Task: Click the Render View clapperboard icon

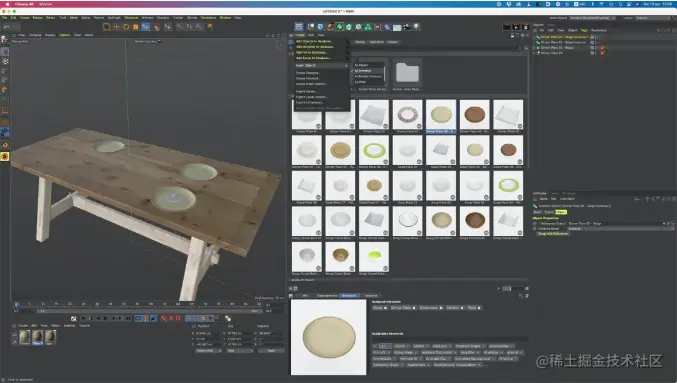Action: 506,27
